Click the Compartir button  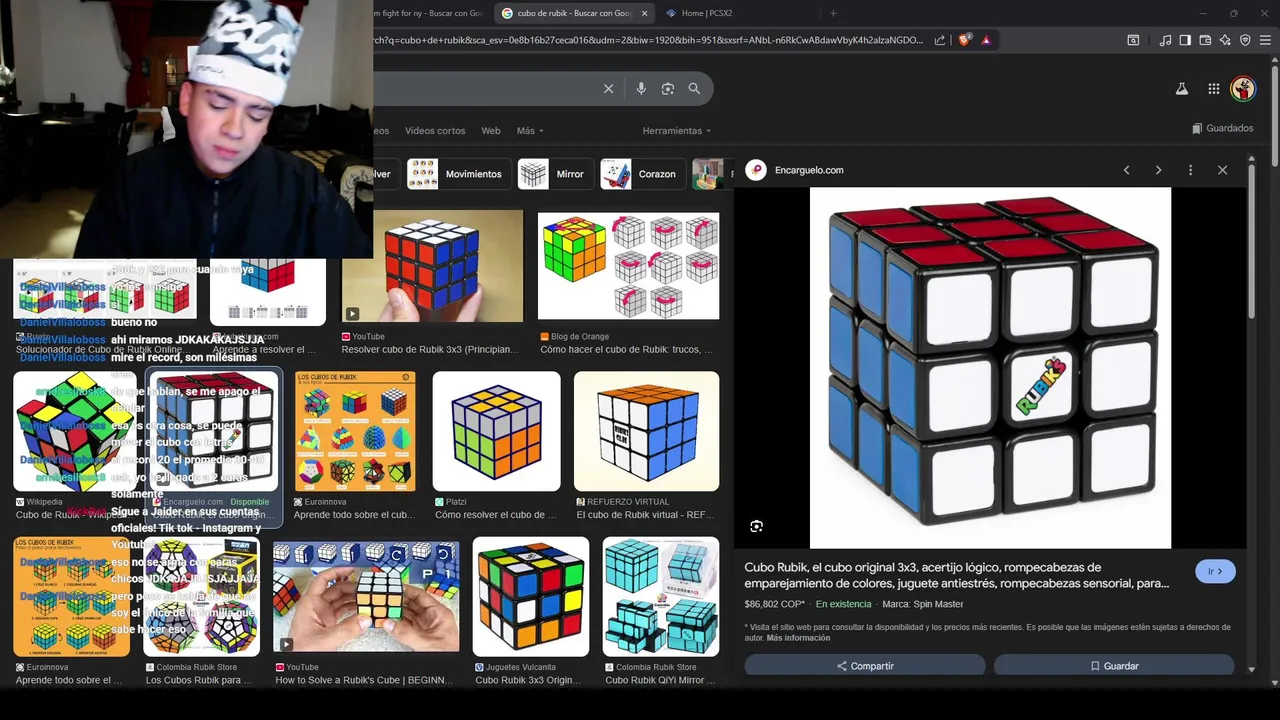pos(865,666)
